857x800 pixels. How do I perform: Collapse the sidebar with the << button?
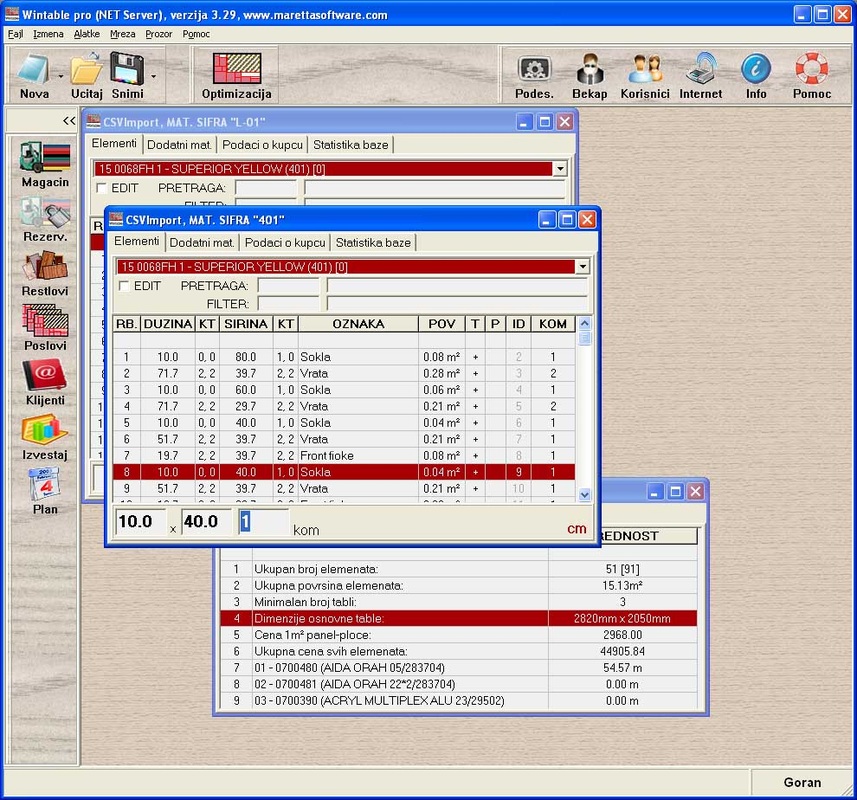point(69,121)
